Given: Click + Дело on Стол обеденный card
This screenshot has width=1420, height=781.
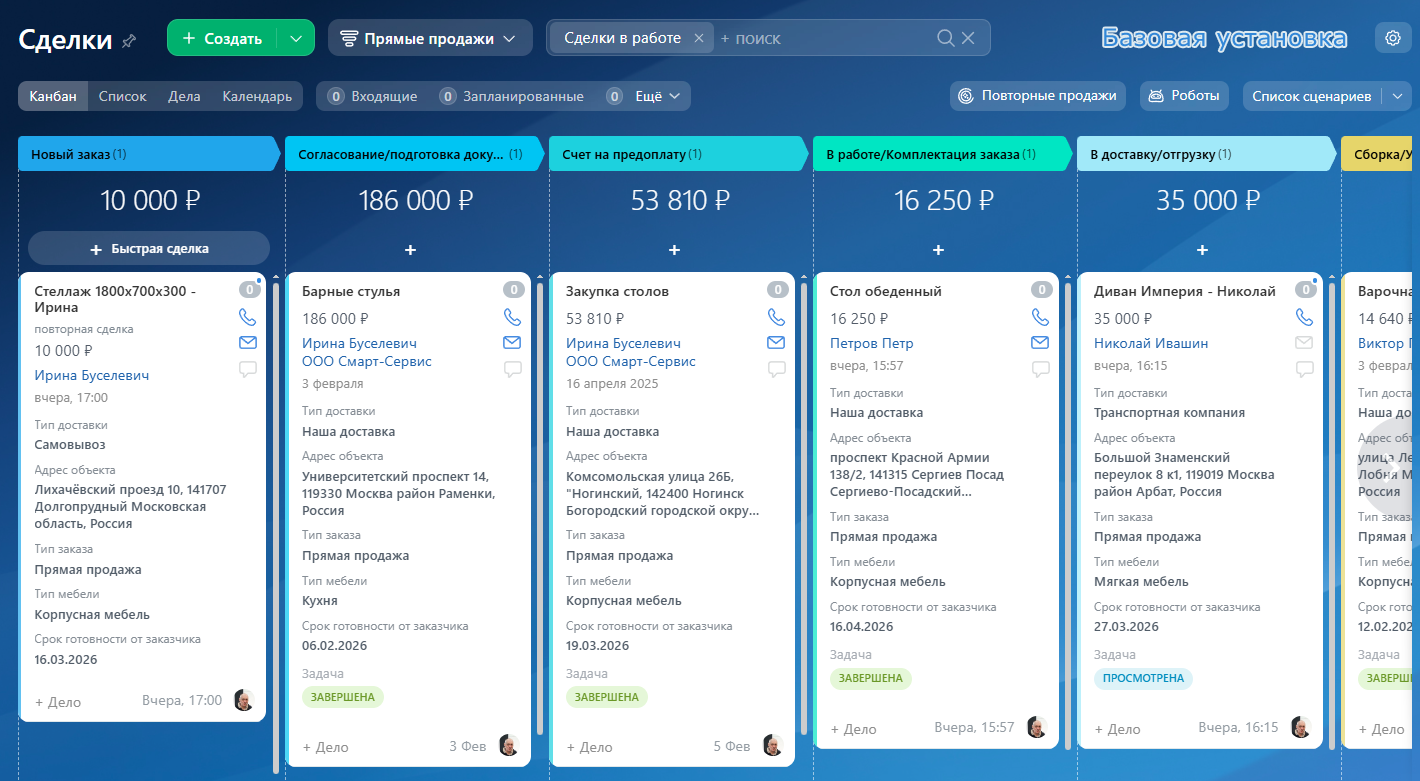Looking at the screenshot, I should coord(853,729).
